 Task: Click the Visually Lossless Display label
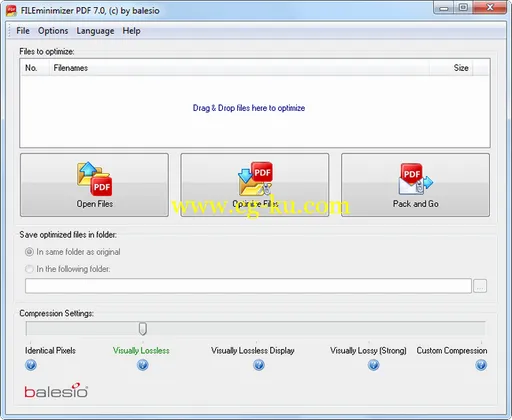(x=253, y=351)
